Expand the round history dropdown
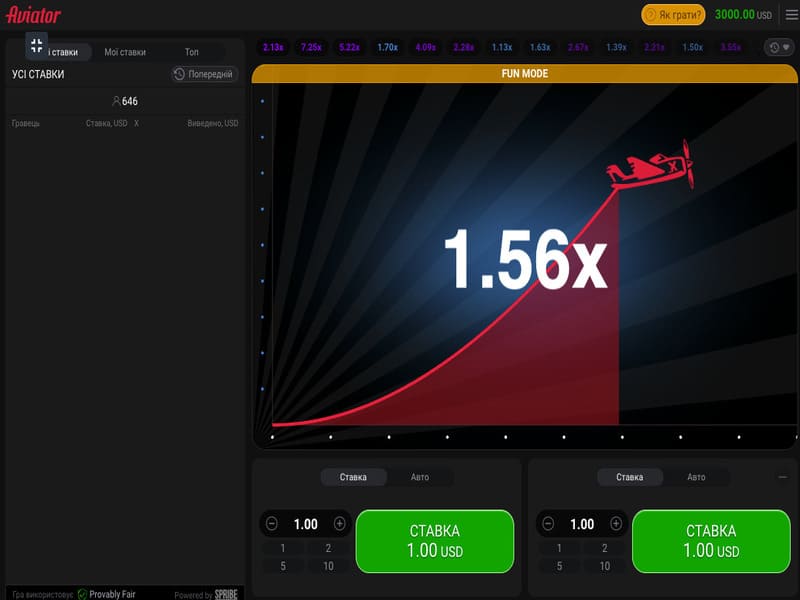800x600 pixels. coord(779,47)
